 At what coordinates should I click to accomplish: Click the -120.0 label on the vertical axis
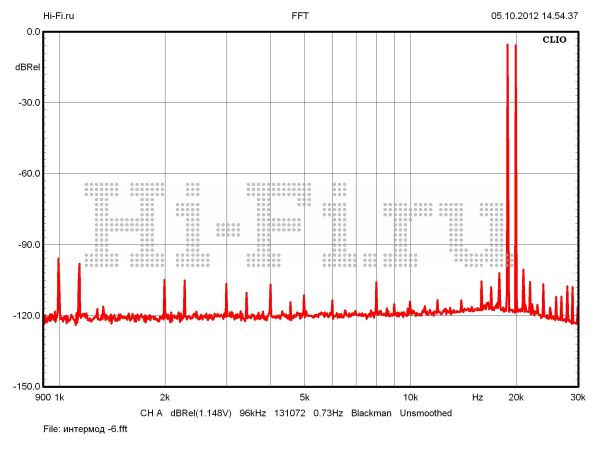25,316
